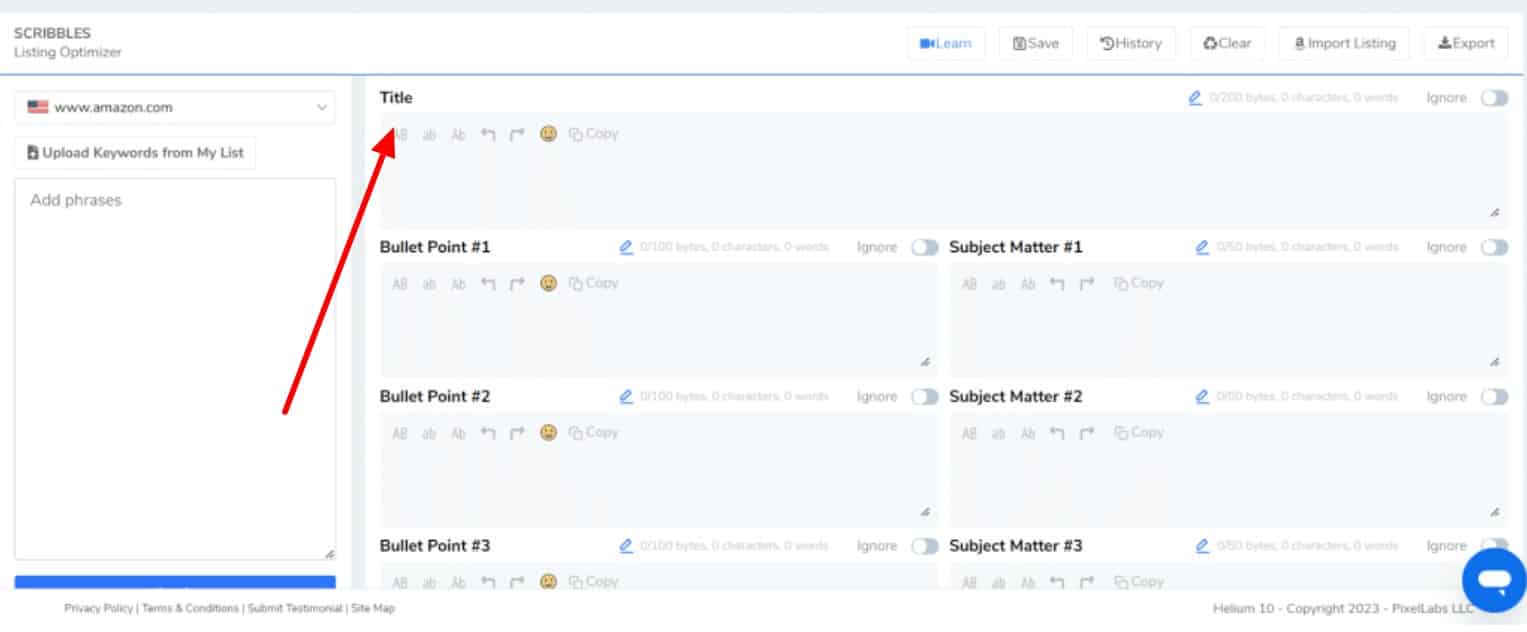Click inside the Bullet Point #1 text area
The image size is (1527, 632).
coord(659,320)
